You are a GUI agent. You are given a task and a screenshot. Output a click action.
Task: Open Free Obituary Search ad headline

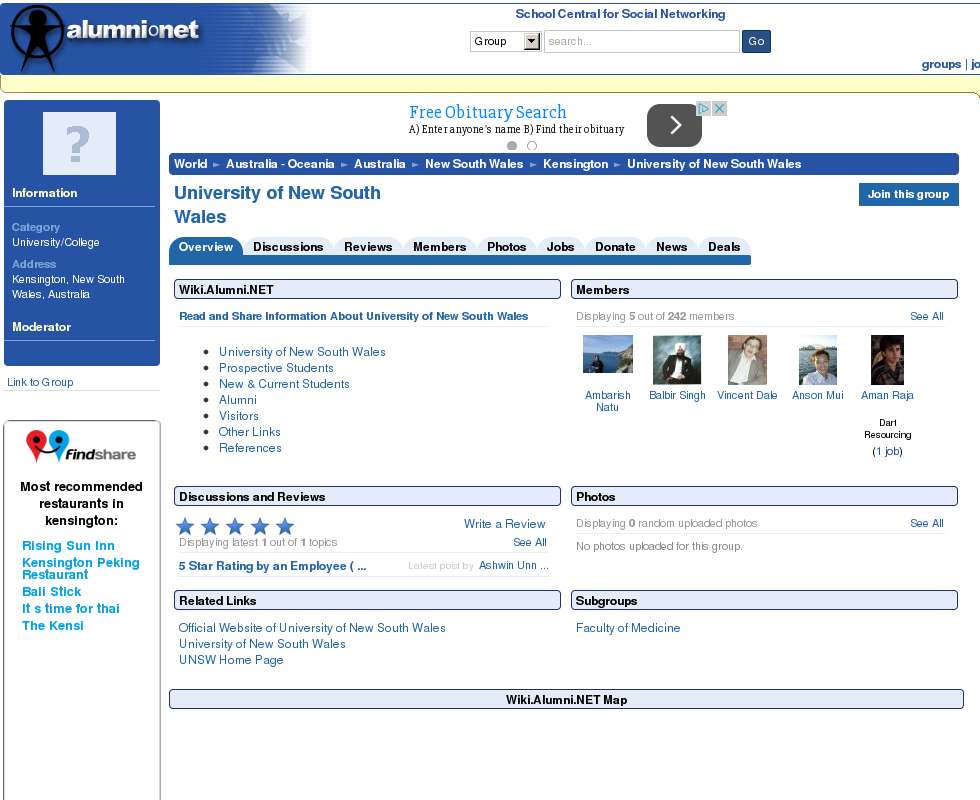click(488, 112)
